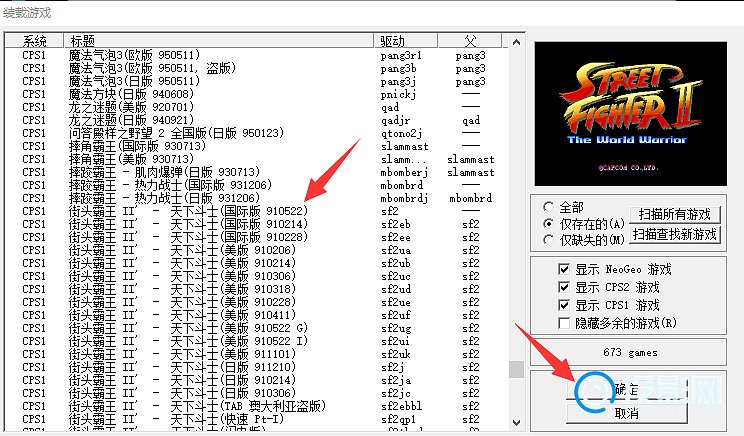Select 魔法气泡3(欧版 950511) row
Image resolution: width=744 pixels, height=436 pixels.
[256, 55]
